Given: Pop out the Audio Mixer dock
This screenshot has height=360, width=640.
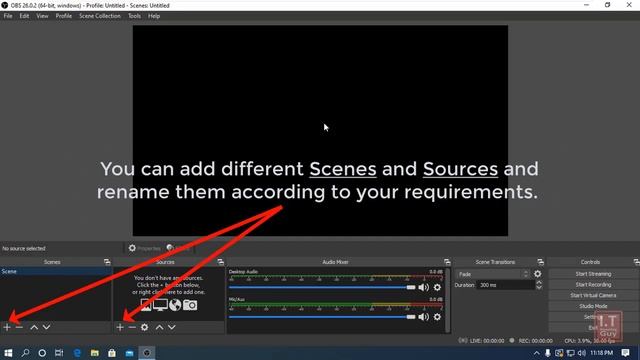Looking at the screenshot, I should pos(447,262).
